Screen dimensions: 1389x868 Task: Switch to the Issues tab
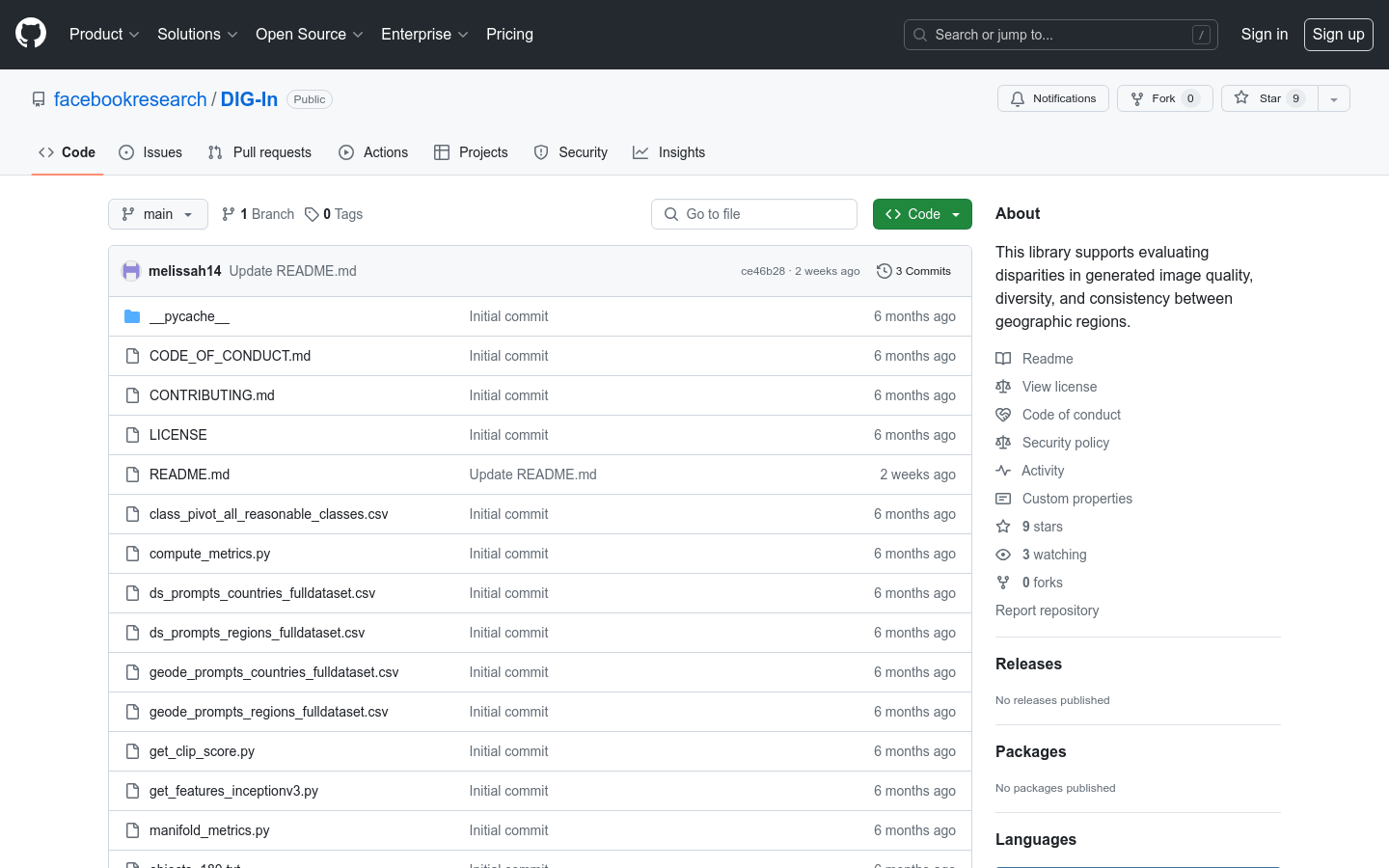pos(150,152)
